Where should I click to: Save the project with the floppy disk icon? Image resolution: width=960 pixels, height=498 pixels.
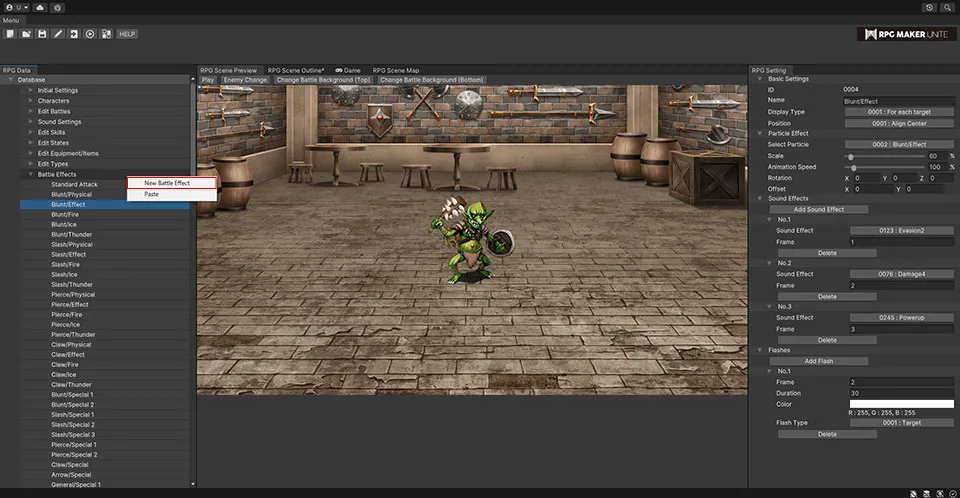click(x=42, y=34)
